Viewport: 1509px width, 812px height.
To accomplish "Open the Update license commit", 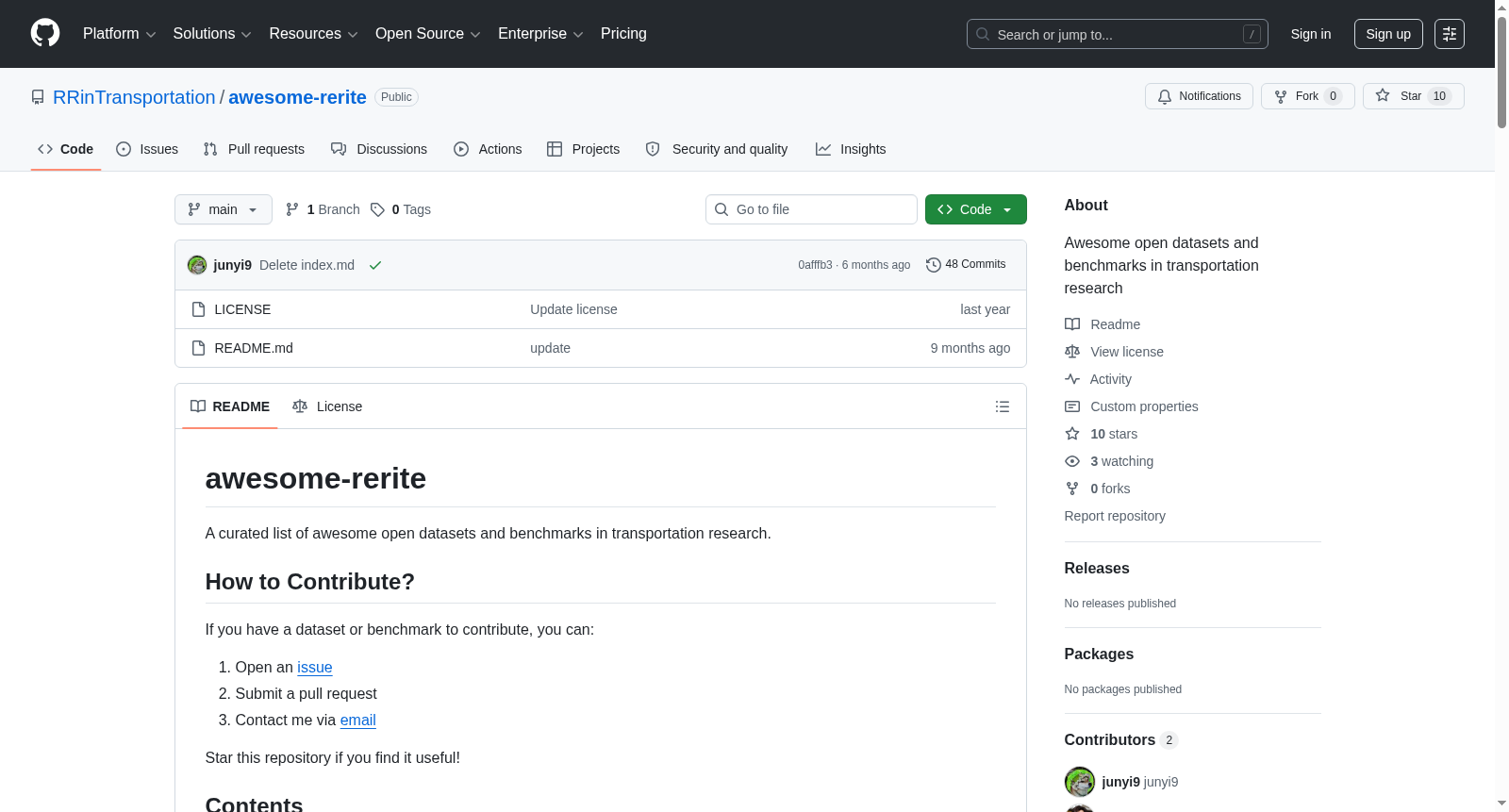I will click(573, 309).
